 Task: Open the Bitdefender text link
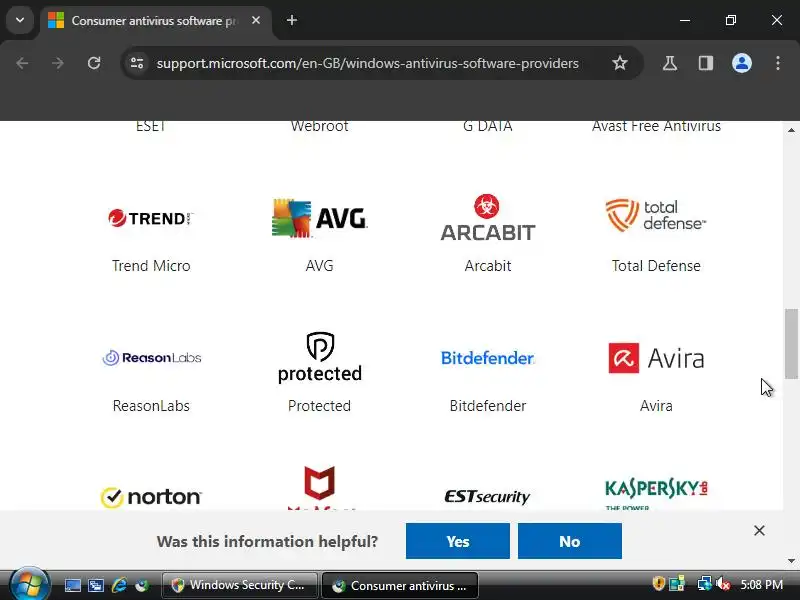(488, 406)
